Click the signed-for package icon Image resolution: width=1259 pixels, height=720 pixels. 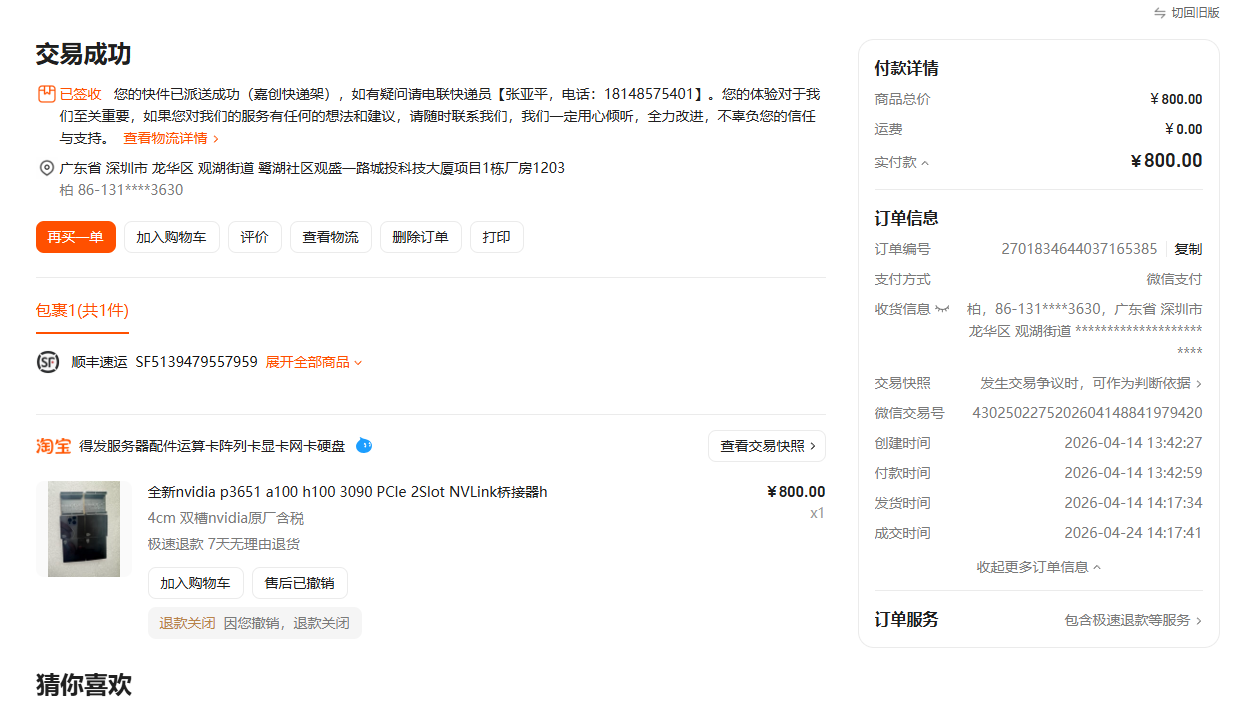(x=46, y=94)
